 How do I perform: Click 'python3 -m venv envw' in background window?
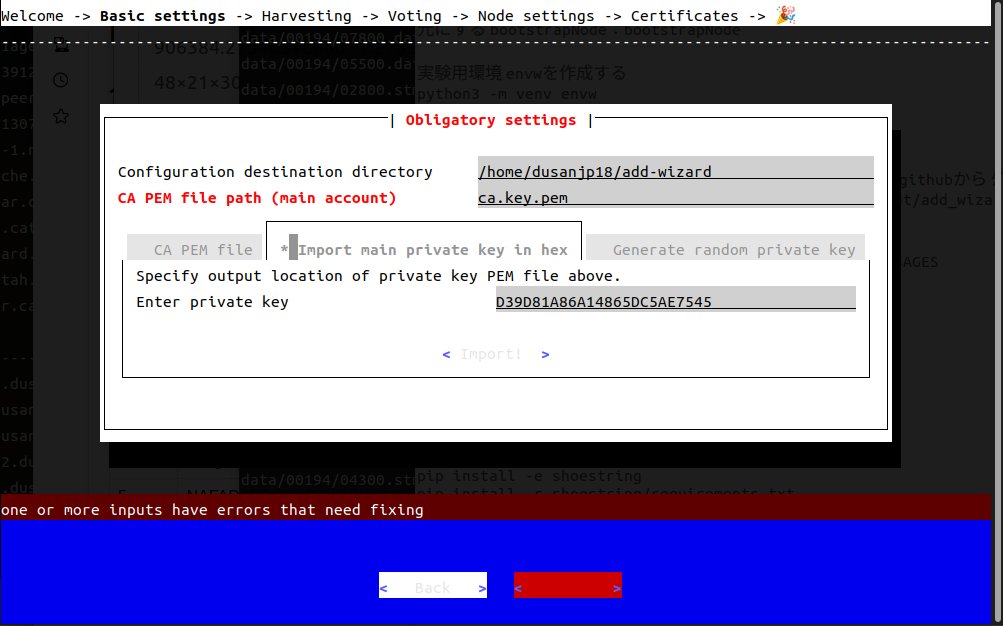(507, 95)
